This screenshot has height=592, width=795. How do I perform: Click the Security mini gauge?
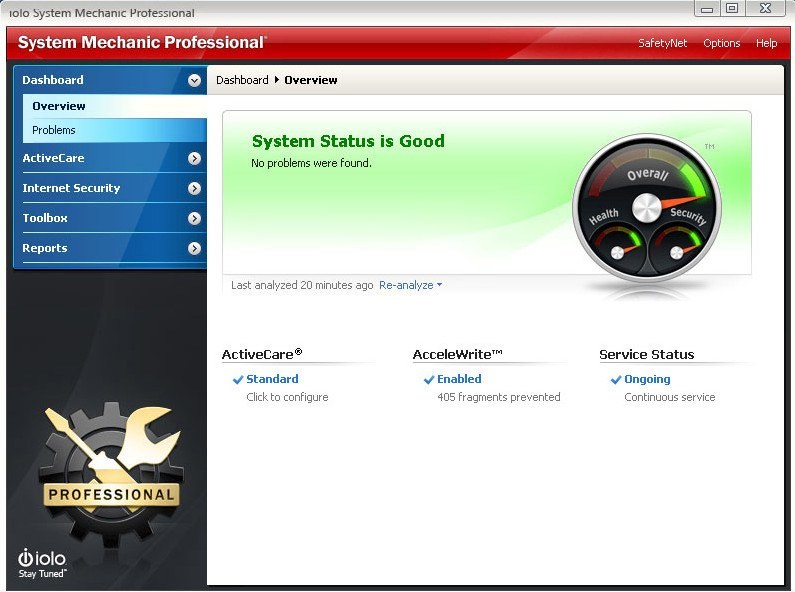pyautogui.click(x=677, y=248)
